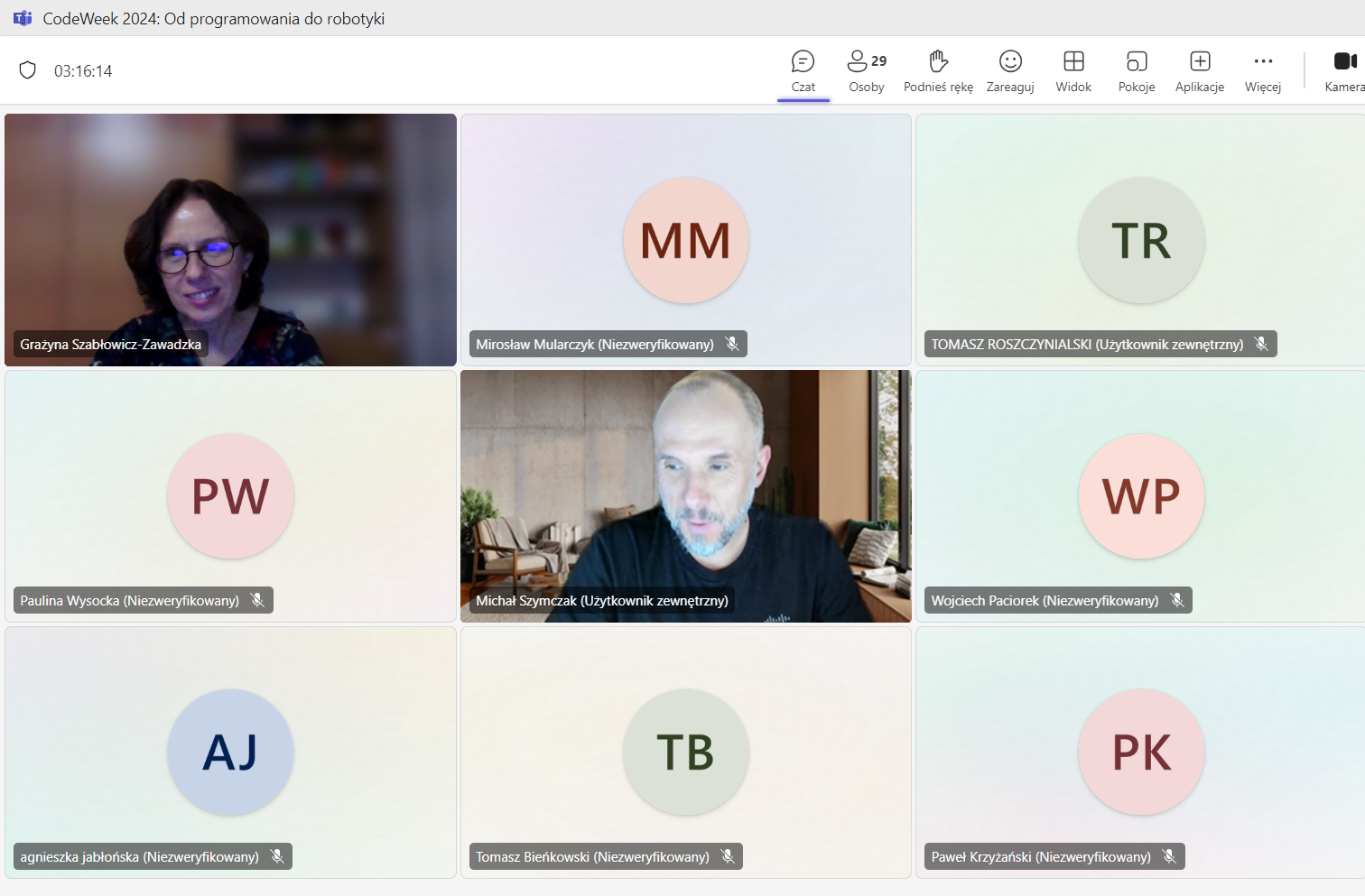Open the Zareaguj reactions menu
This screenshot has width=1365, height=896.
coord(1010,71)
